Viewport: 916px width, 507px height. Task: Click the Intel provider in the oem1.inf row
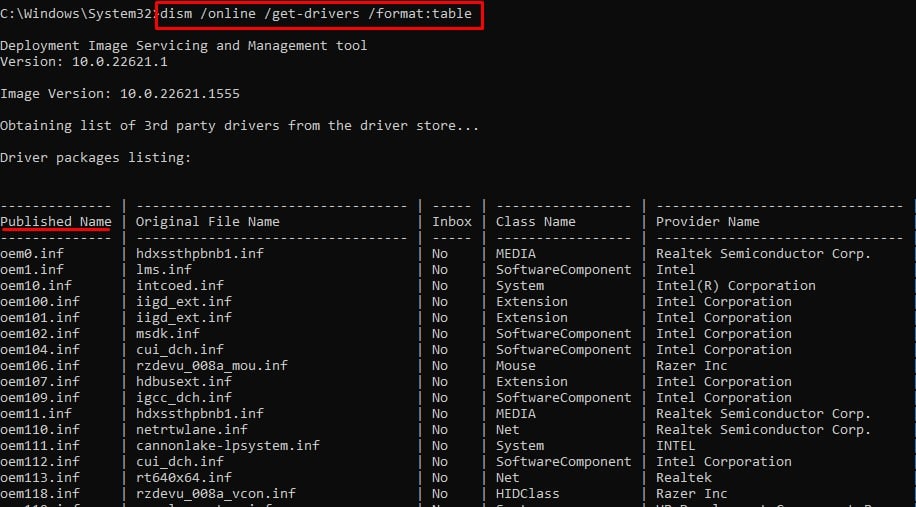point(675,270)
